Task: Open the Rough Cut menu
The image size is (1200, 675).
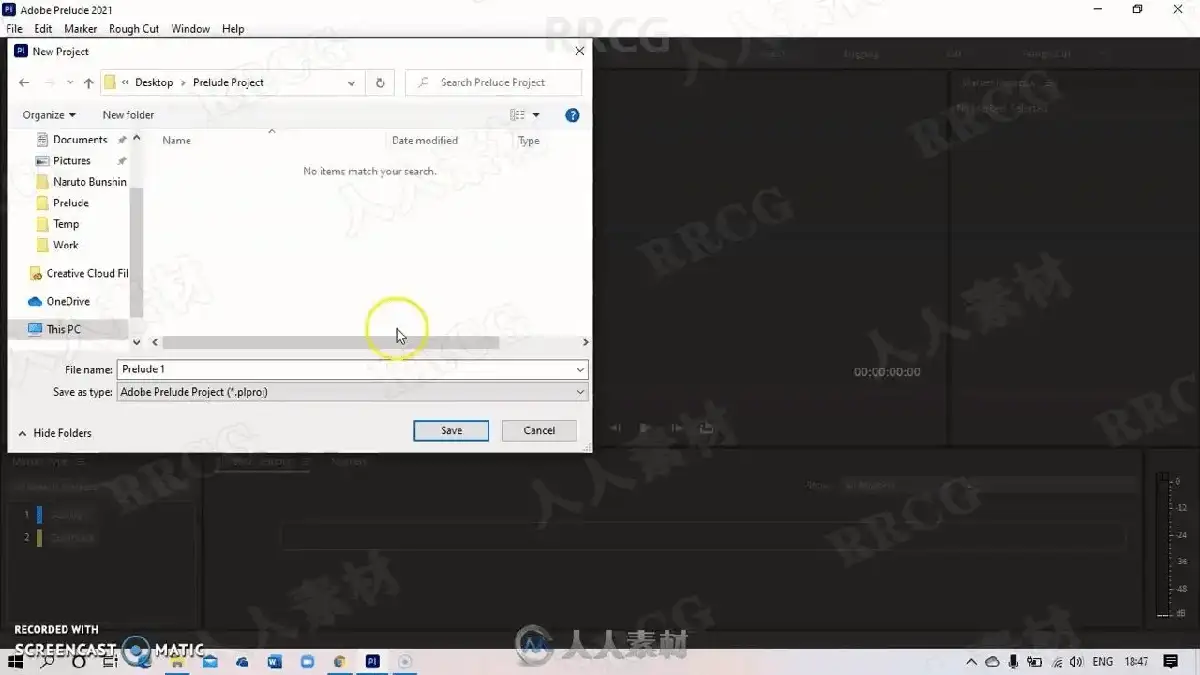Action: tap(134, 29)
